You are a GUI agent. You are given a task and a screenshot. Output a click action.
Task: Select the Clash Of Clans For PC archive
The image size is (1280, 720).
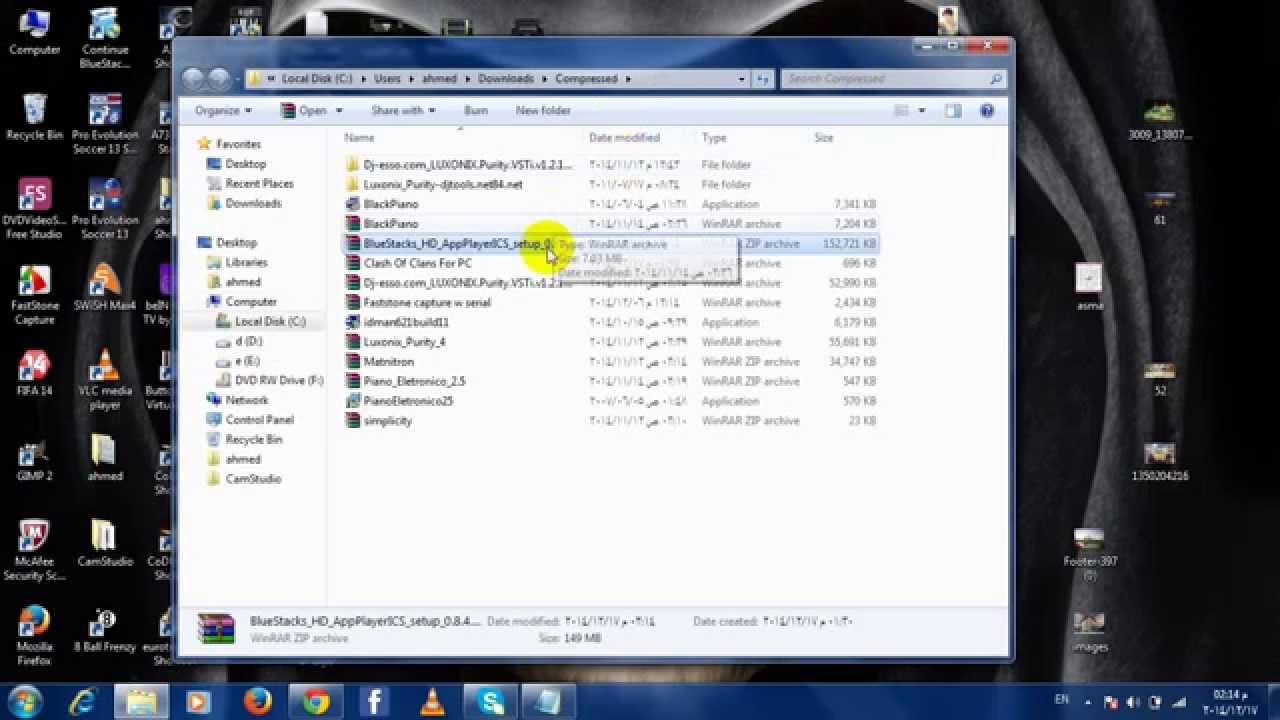pyautogui.click(x=610, y=263)
